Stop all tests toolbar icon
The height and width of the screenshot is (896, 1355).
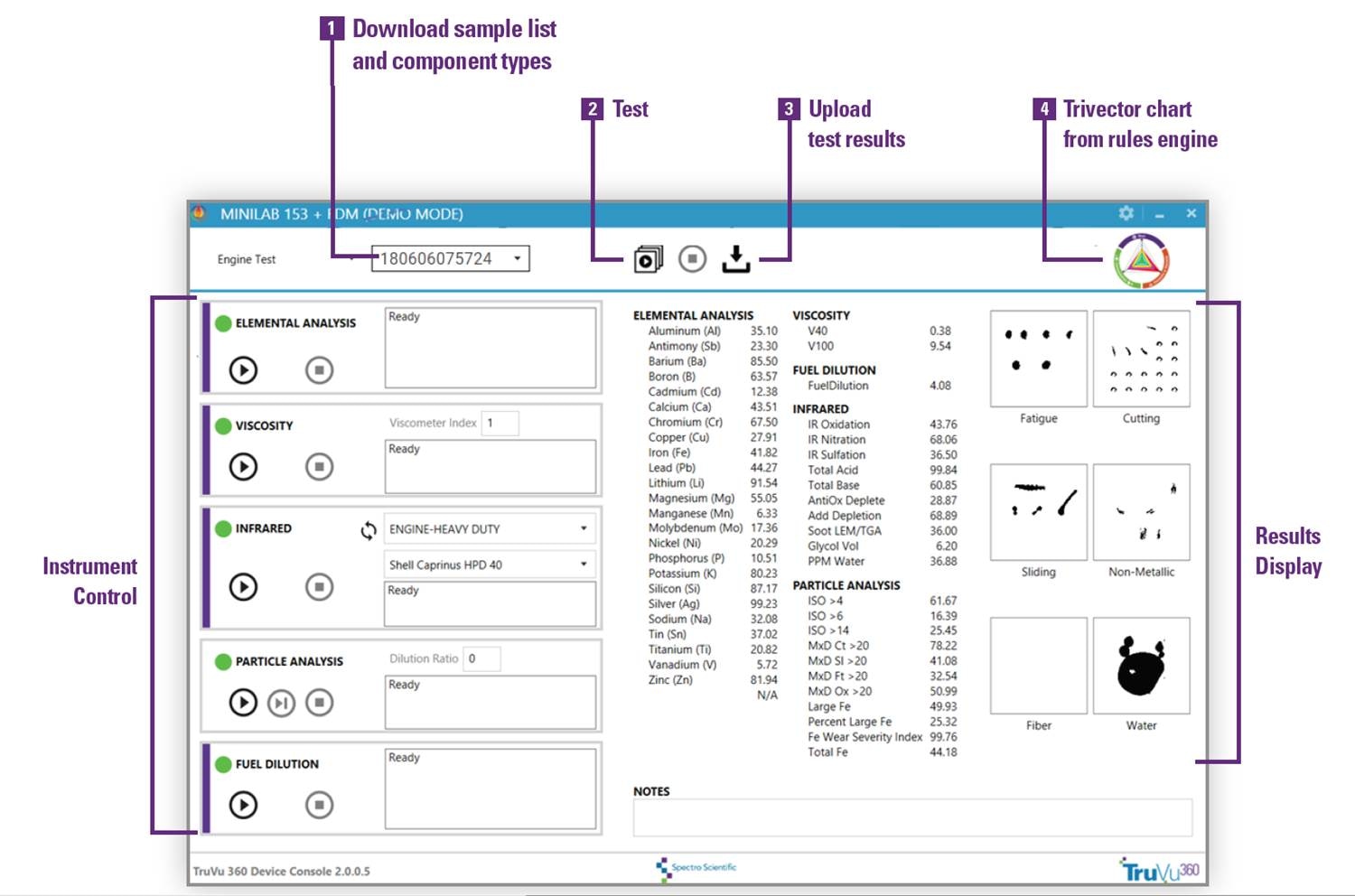(693, 259)
